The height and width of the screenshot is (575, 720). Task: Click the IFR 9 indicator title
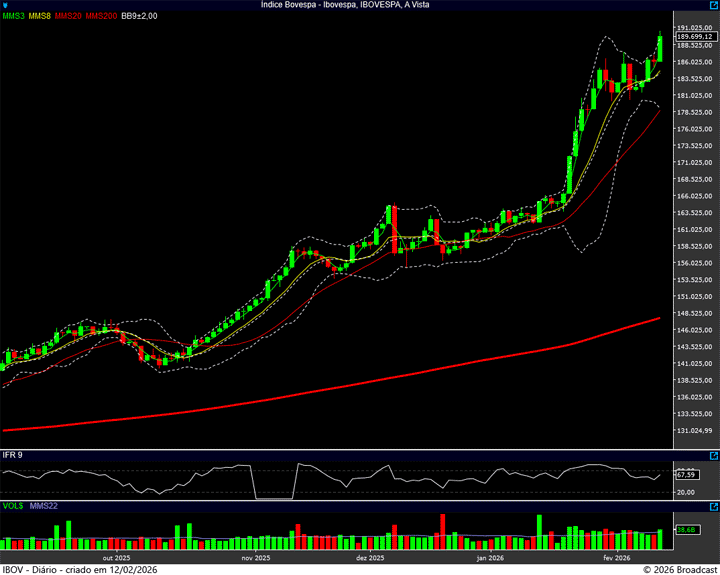(x=13, y=455)
